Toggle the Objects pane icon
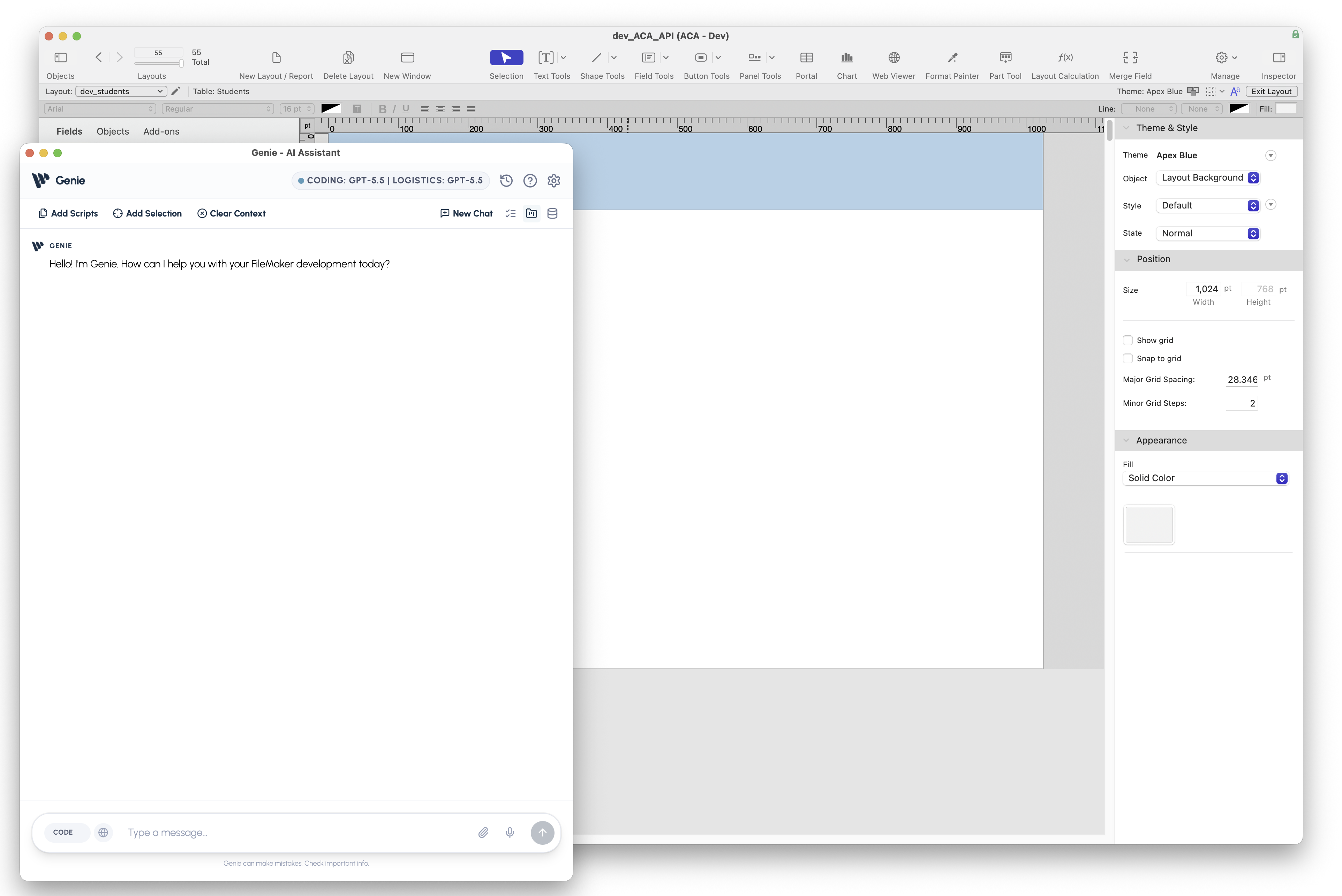This screenshot has width=1342, height=896. click(x=61, y=58)
